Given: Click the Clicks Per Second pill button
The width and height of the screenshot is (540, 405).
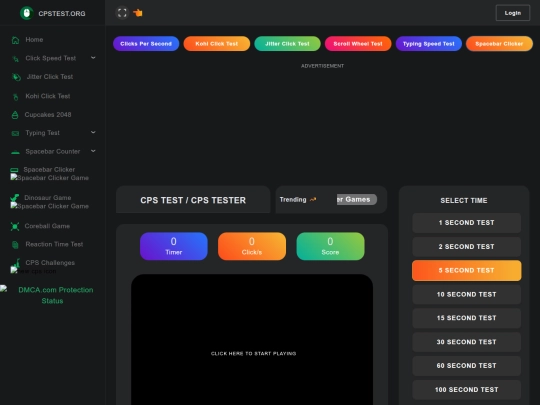Looking at the screenshot, I should point(146,44).
